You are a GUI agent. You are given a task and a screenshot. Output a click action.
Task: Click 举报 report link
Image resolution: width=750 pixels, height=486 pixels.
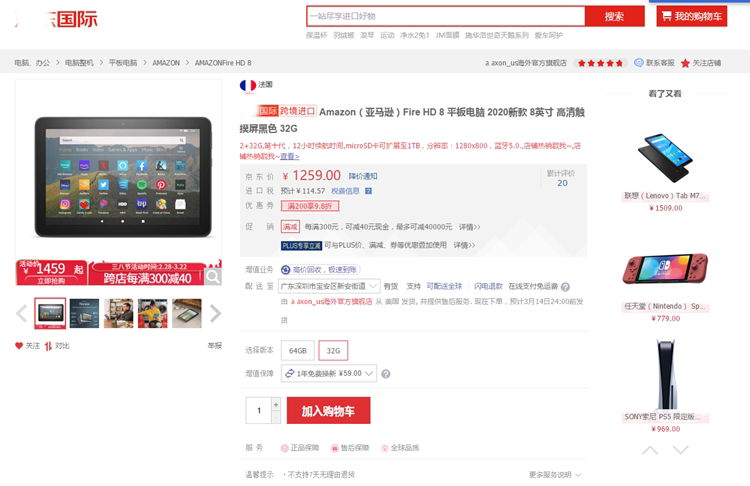215,345
